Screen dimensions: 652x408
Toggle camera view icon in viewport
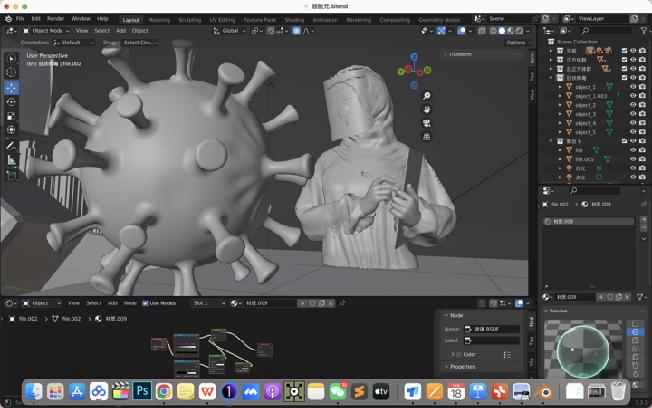427,124
